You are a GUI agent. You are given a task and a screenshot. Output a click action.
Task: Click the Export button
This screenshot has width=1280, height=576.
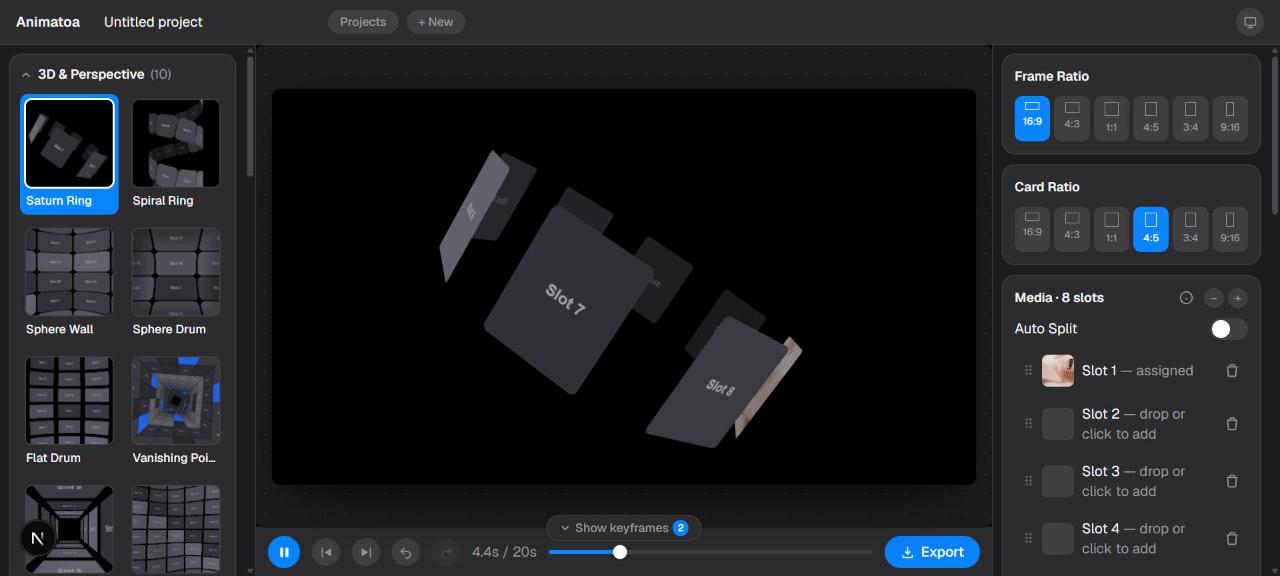932,552
